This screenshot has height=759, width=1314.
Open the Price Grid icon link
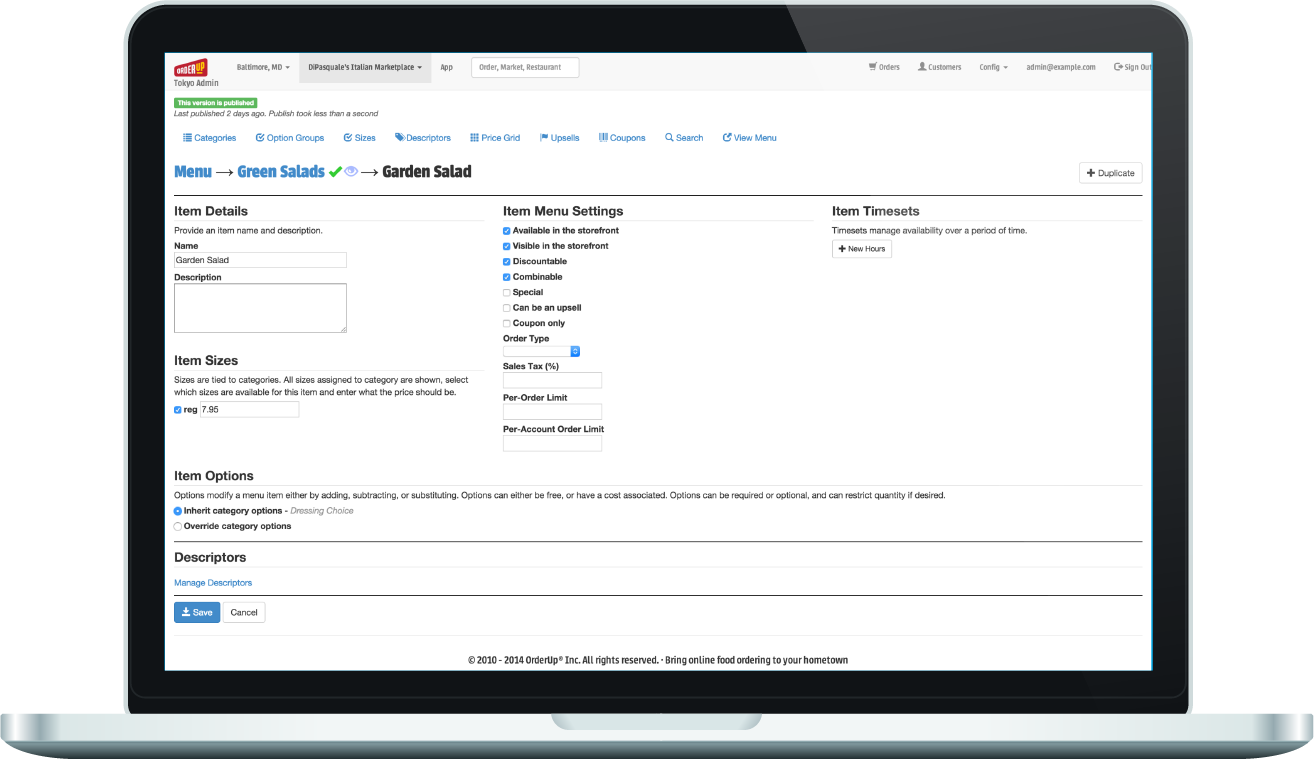475,138
